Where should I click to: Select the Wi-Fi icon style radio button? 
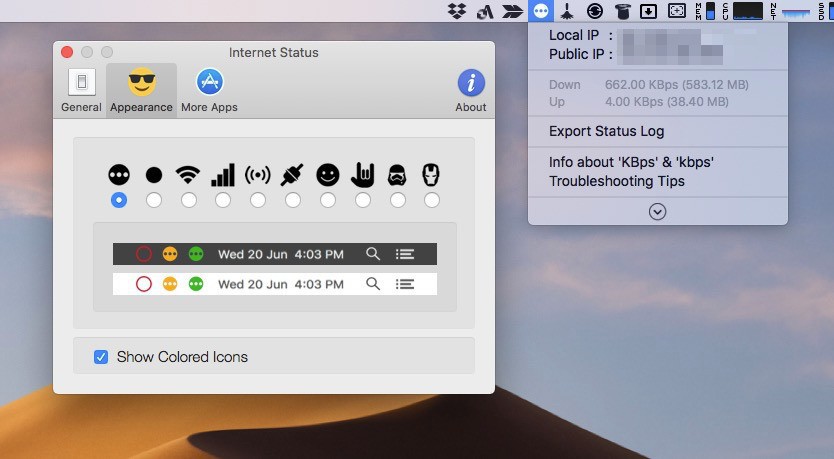188,201
